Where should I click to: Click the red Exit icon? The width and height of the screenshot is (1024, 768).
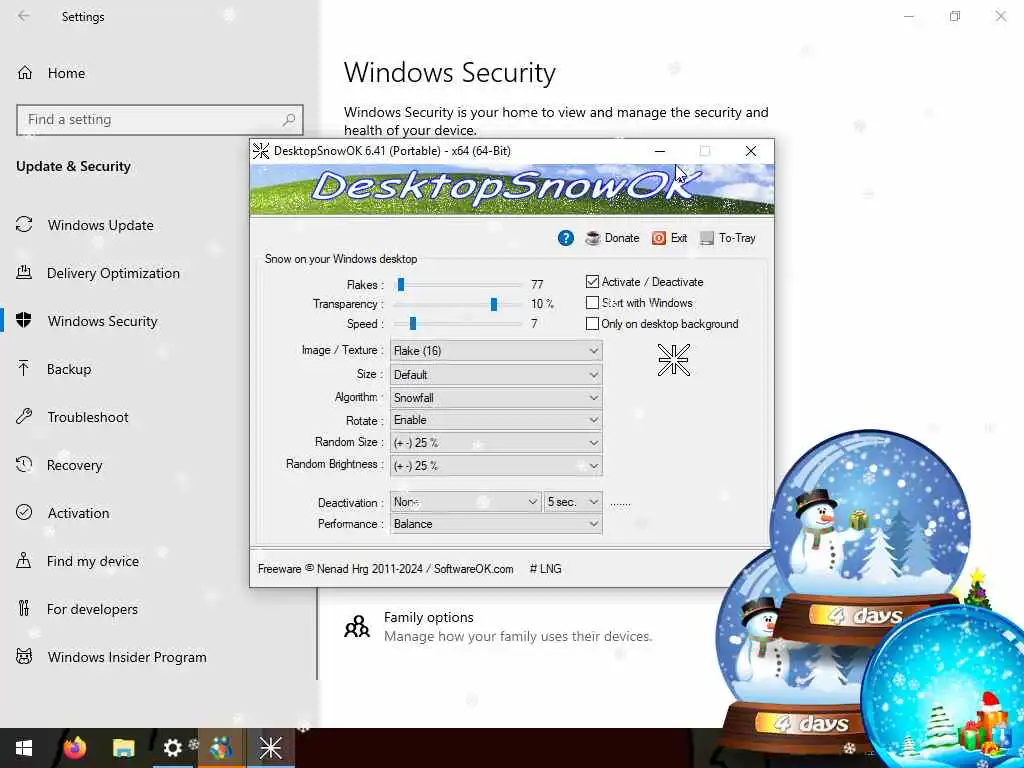pyautogui.click(x=659, y=238)
